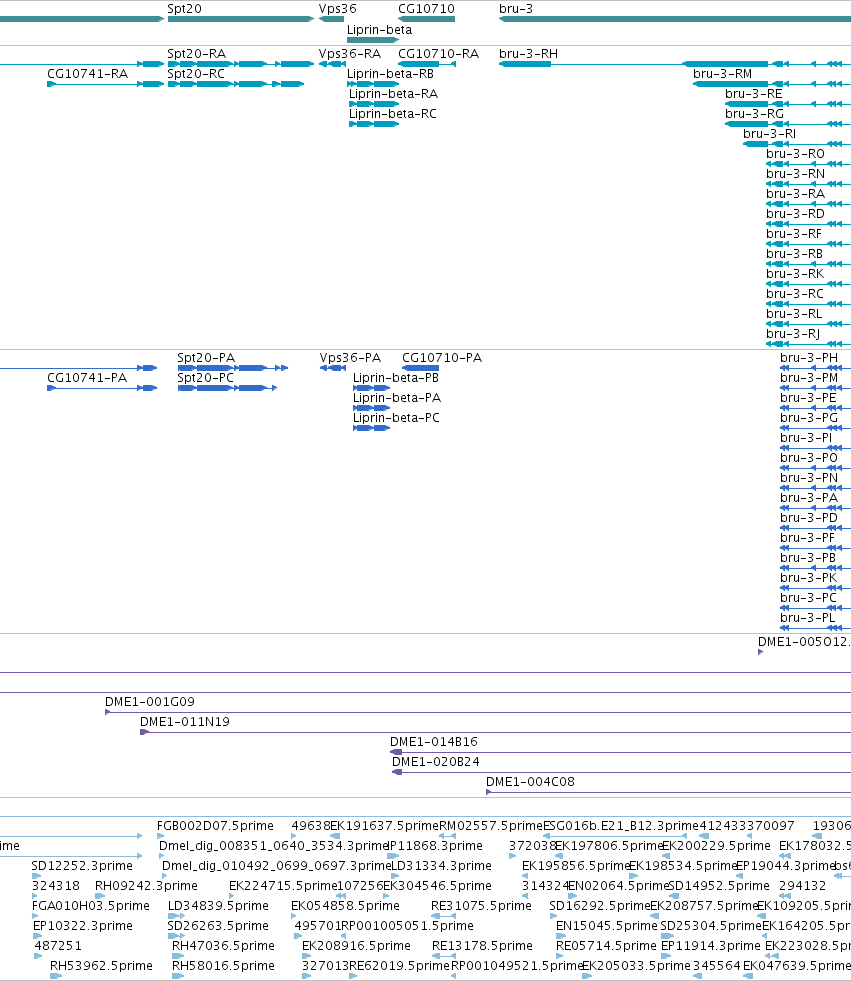
Task: Click protein bru-3-PL
Action: coord(815,628)
